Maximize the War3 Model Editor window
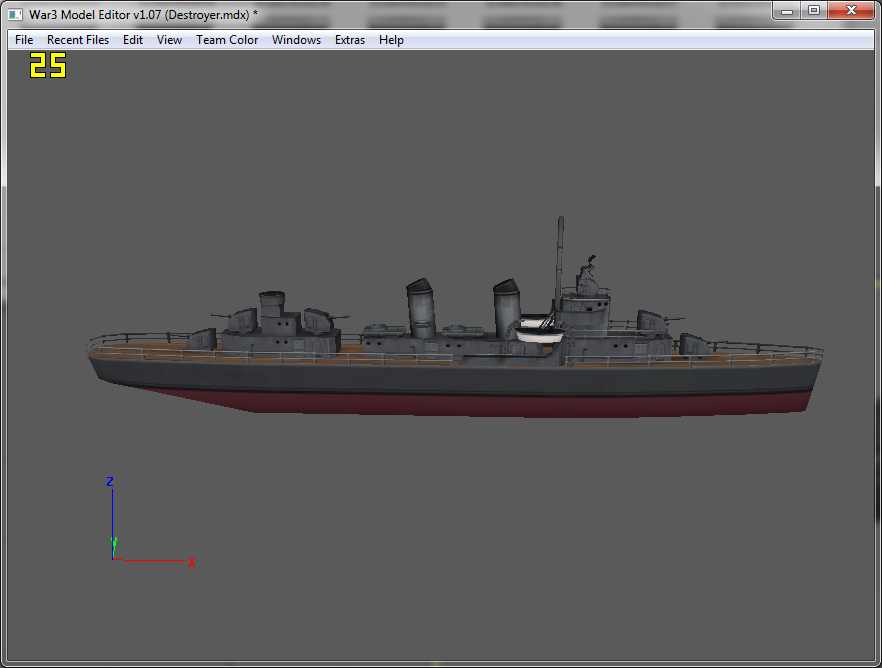882x668 pixels. click(813, 11)
